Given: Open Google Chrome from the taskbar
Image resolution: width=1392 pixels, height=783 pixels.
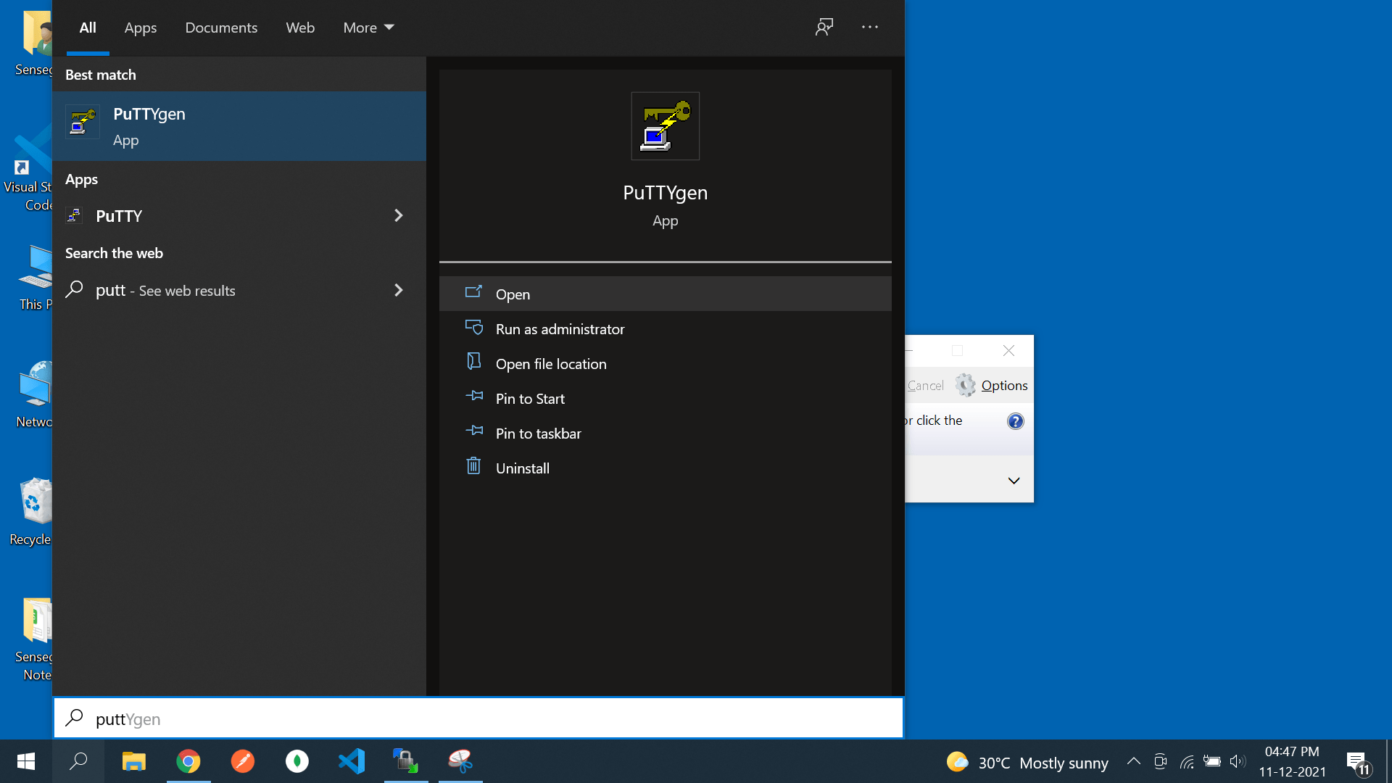Looking at the screenshot, I should [x=189, y=761].
